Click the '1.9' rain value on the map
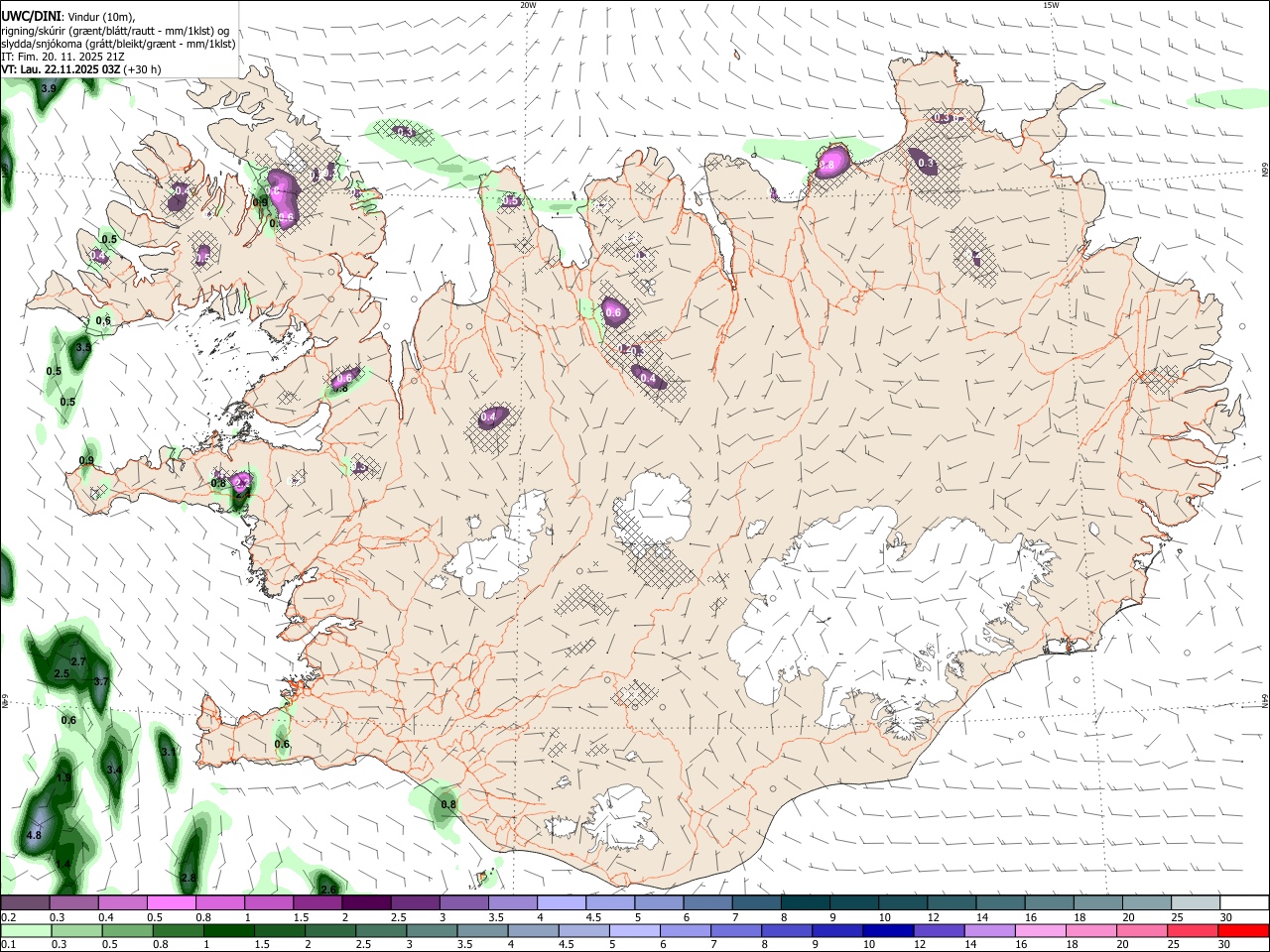The image size is (1270, 952). click(x=63, y=778)
